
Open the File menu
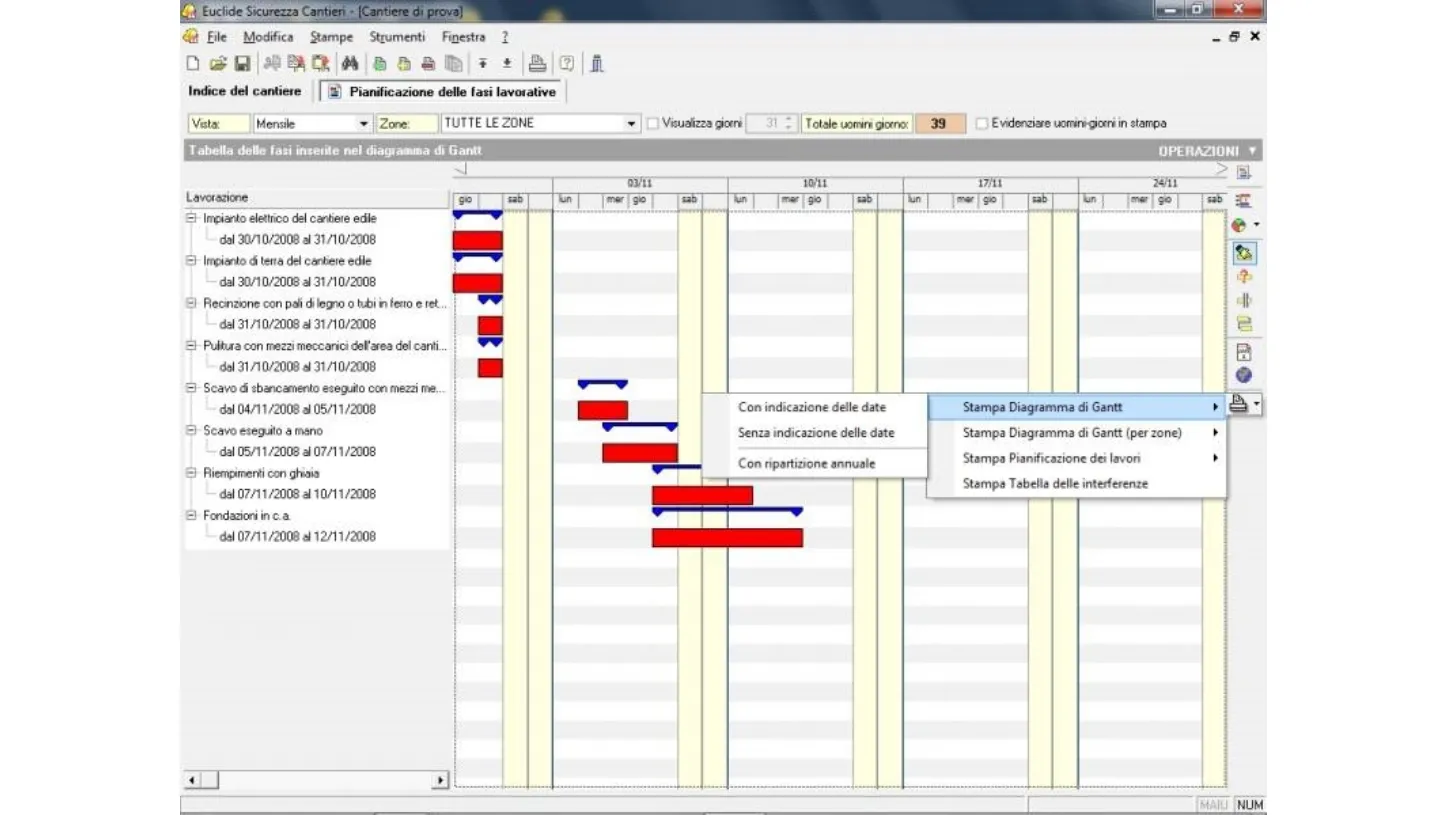tap(217, 37)
